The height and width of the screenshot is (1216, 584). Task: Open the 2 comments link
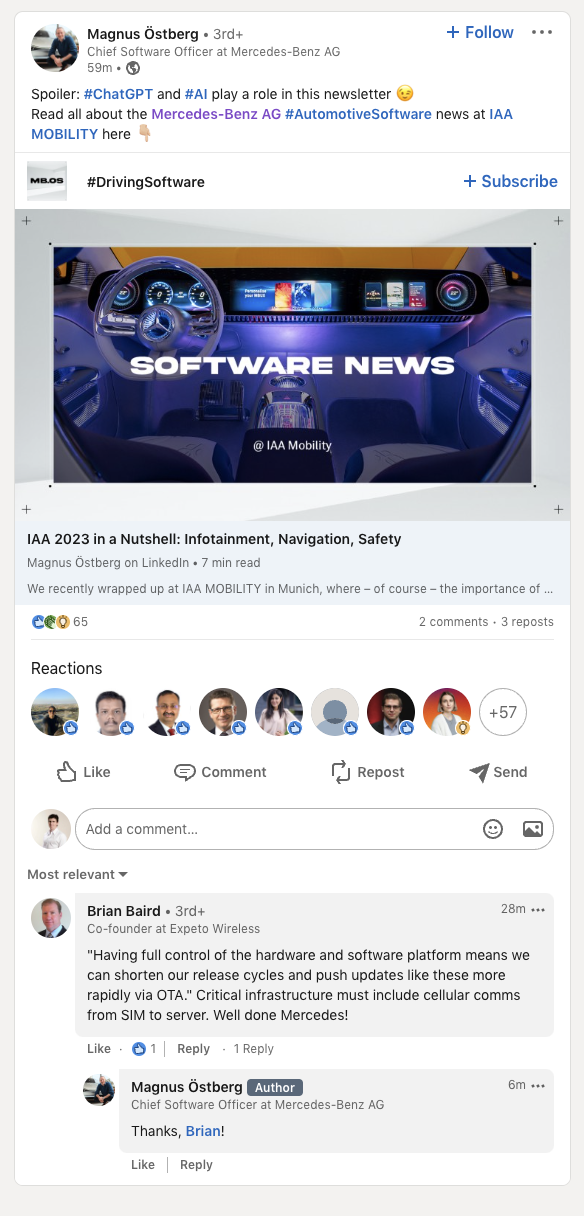[453, 622]
